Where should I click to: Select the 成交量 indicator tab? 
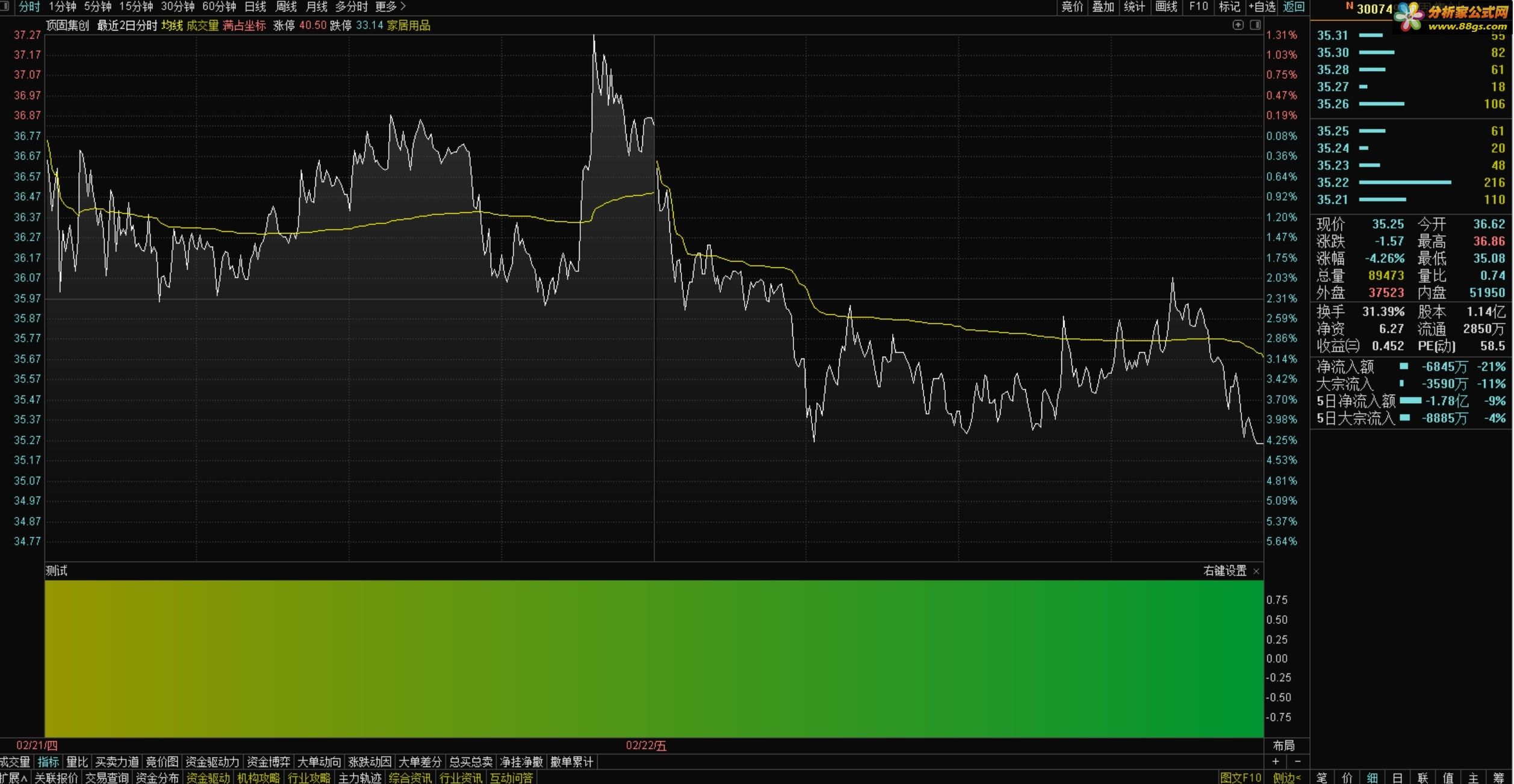pyautogui.click(x=15, y=762)
